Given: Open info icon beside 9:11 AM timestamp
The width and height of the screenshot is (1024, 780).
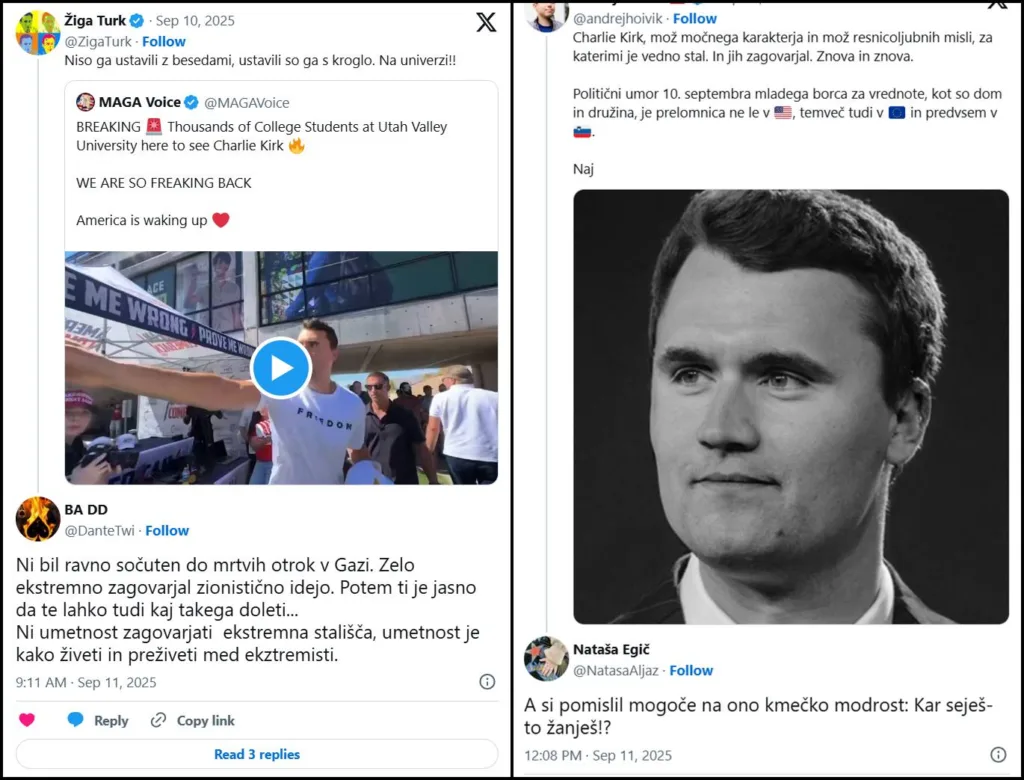Looking at the screenshot, I should pyautogui.click(x=487, y=682).
